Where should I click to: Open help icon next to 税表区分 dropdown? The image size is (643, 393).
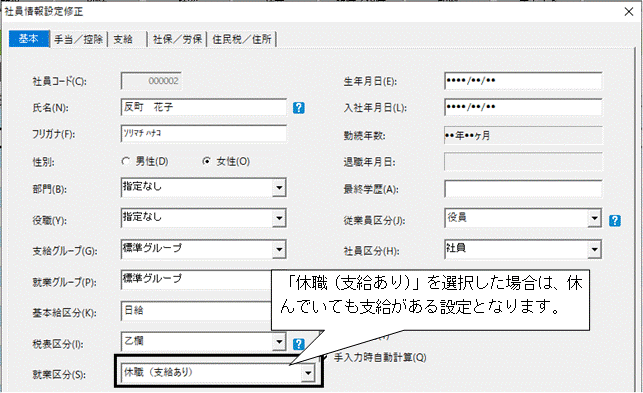click(299, 344)
